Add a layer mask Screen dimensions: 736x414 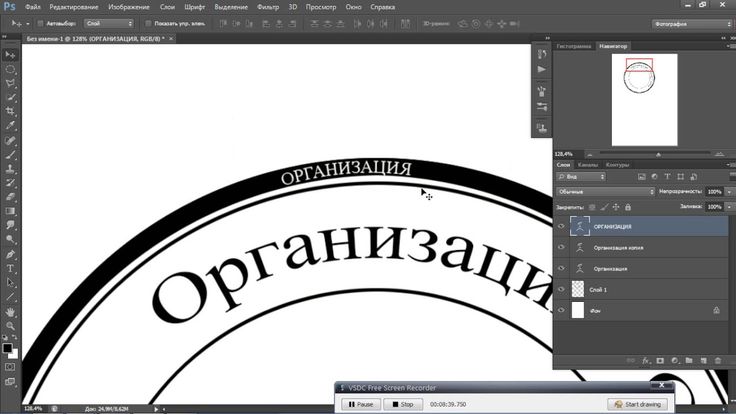click(660, 360)
